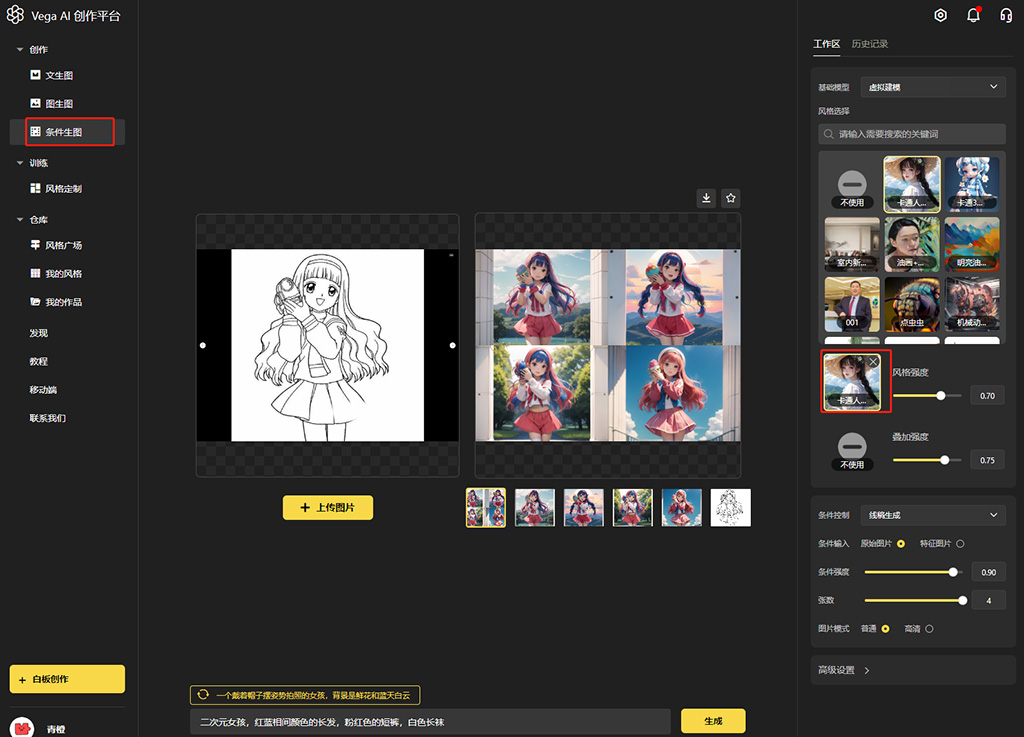This screenshot has height=737, width=1024.
Task: Open 文生图 in sidebar
Action: pyautogui.click(x=59, y=75)
